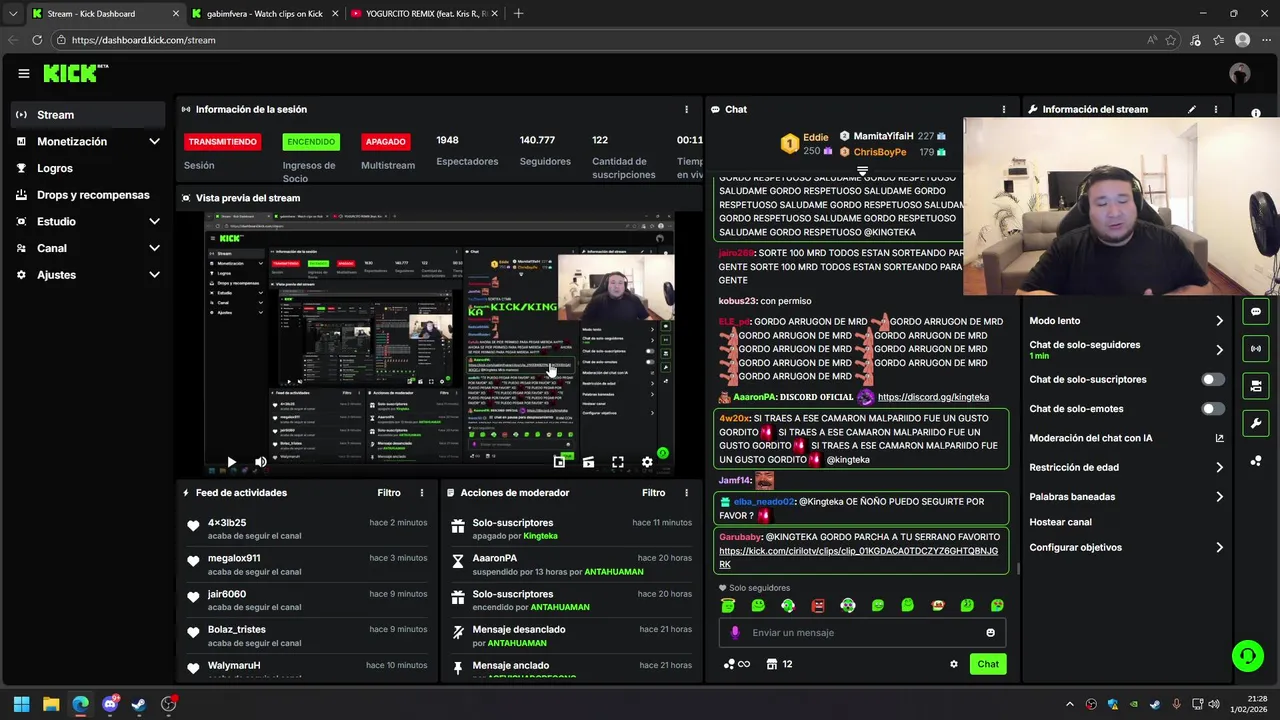Switch to gabimfvera Kick clips browser tab
1280x720 pixels.
264,14
